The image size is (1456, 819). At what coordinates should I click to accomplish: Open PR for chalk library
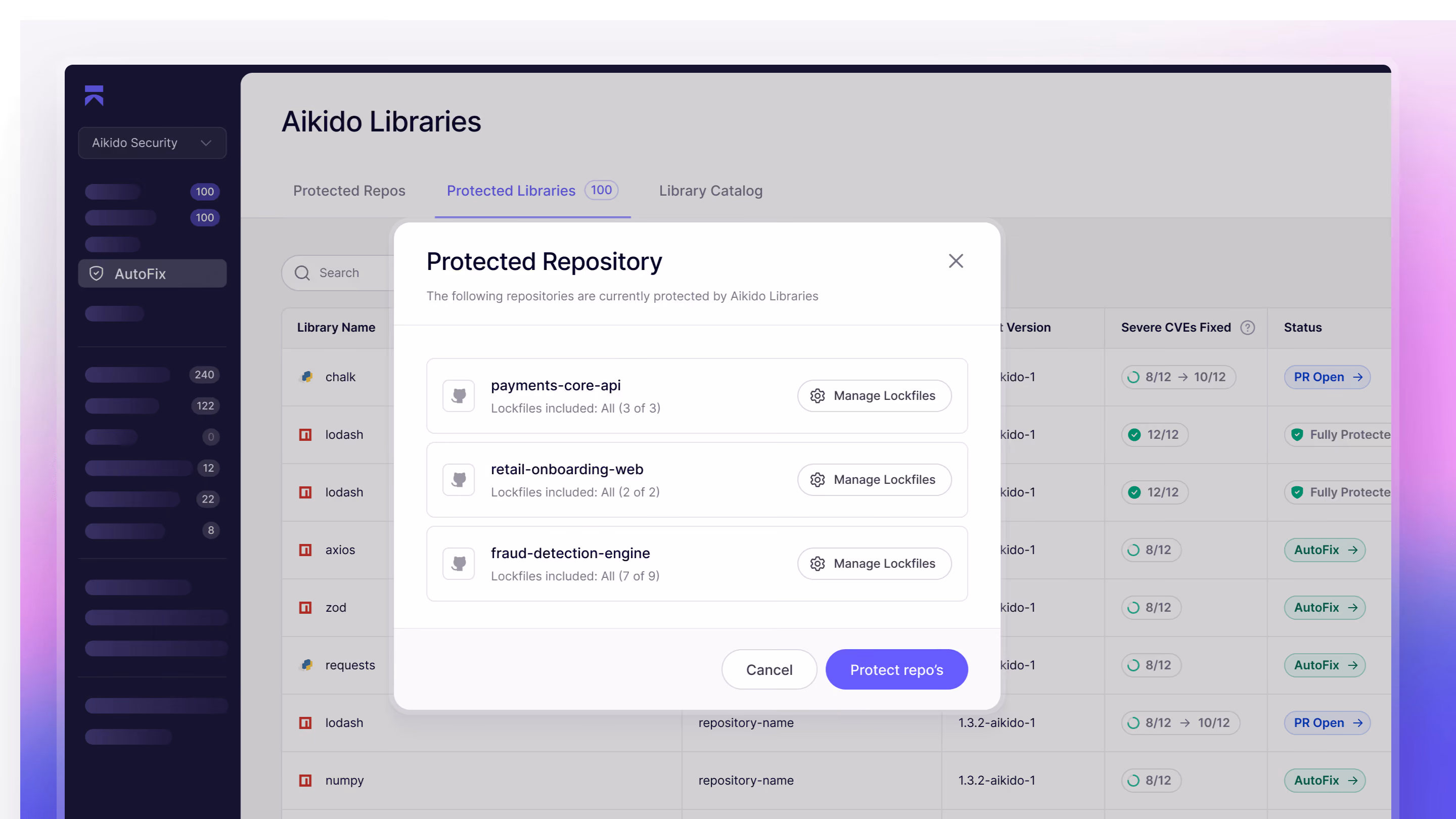pos(1327,377)
